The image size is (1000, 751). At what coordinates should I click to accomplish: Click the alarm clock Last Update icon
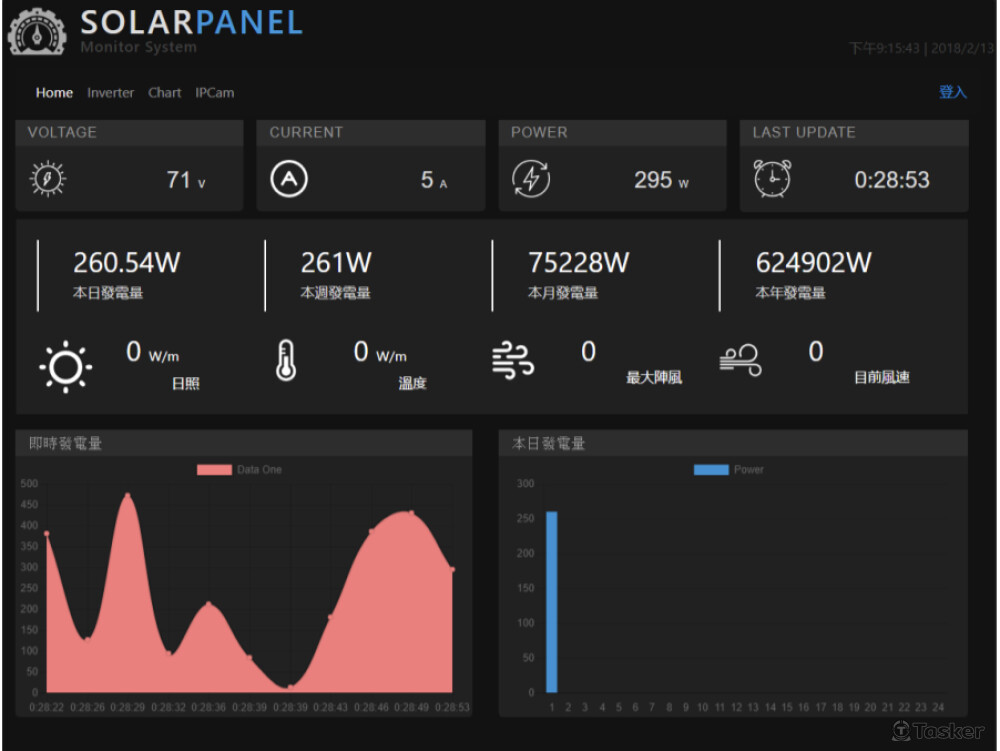(772, 179)
